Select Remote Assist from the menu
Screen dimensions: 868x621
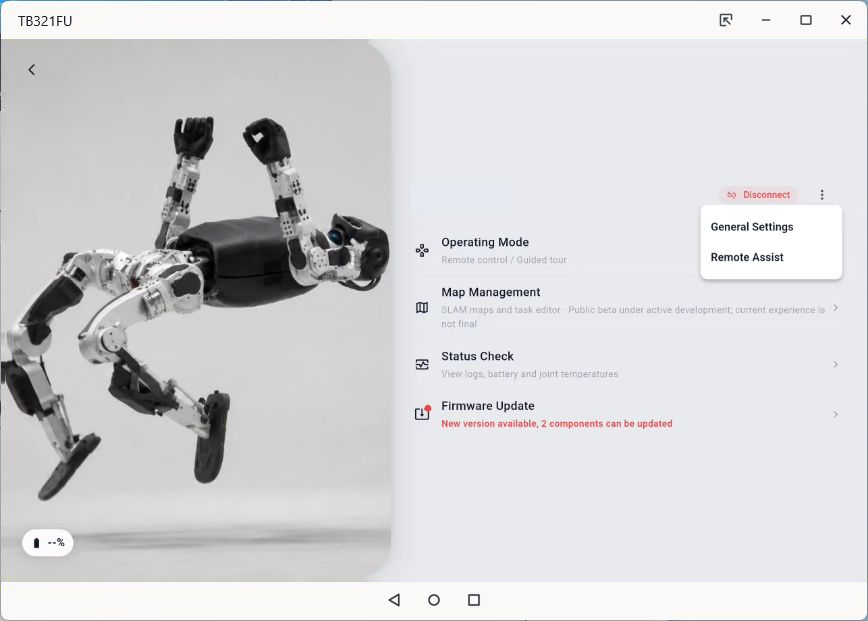[x=747, y=257]
